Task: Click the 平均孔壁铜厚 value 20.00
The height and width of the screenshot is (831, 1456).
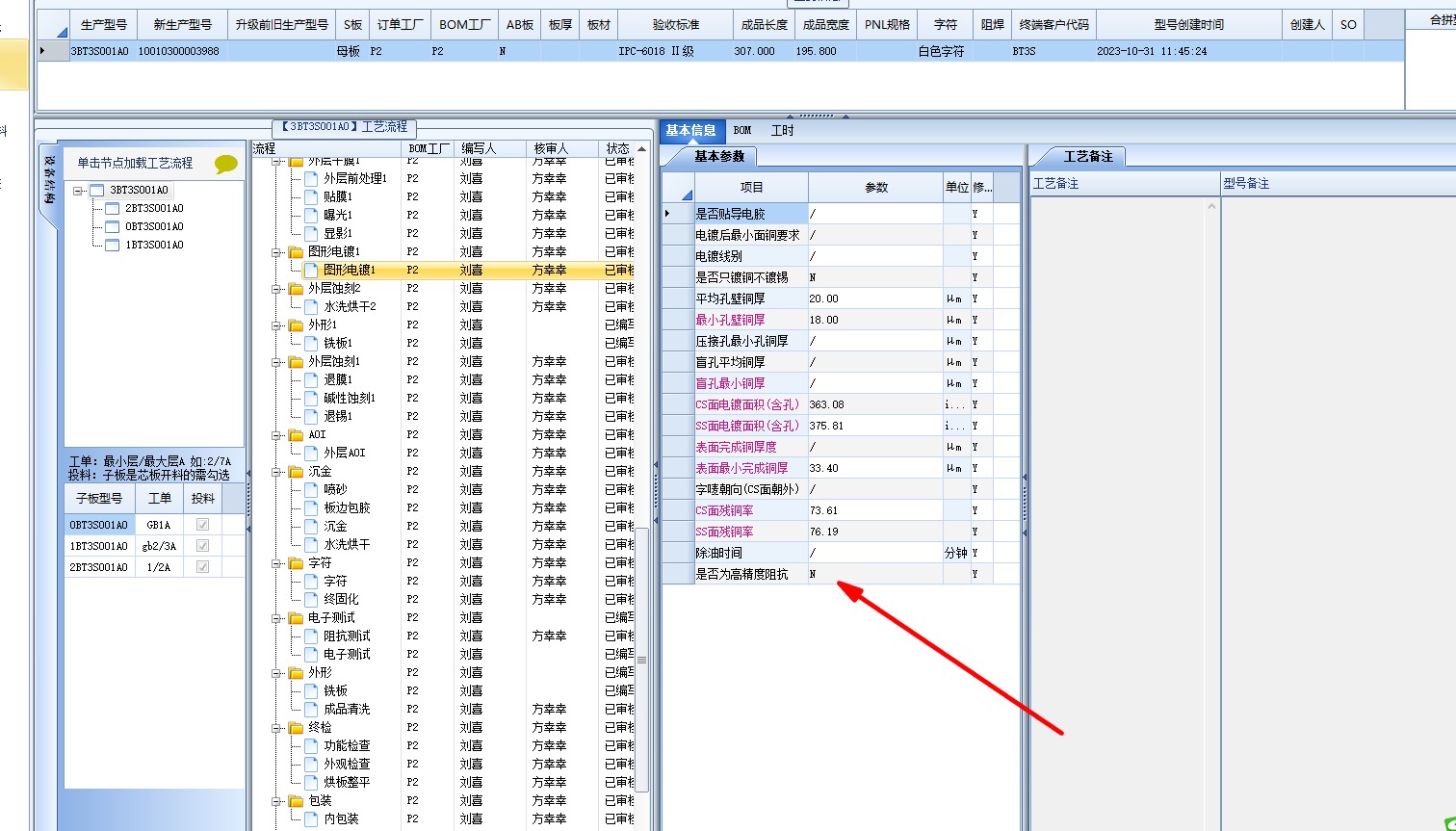Action: [875, 299]
